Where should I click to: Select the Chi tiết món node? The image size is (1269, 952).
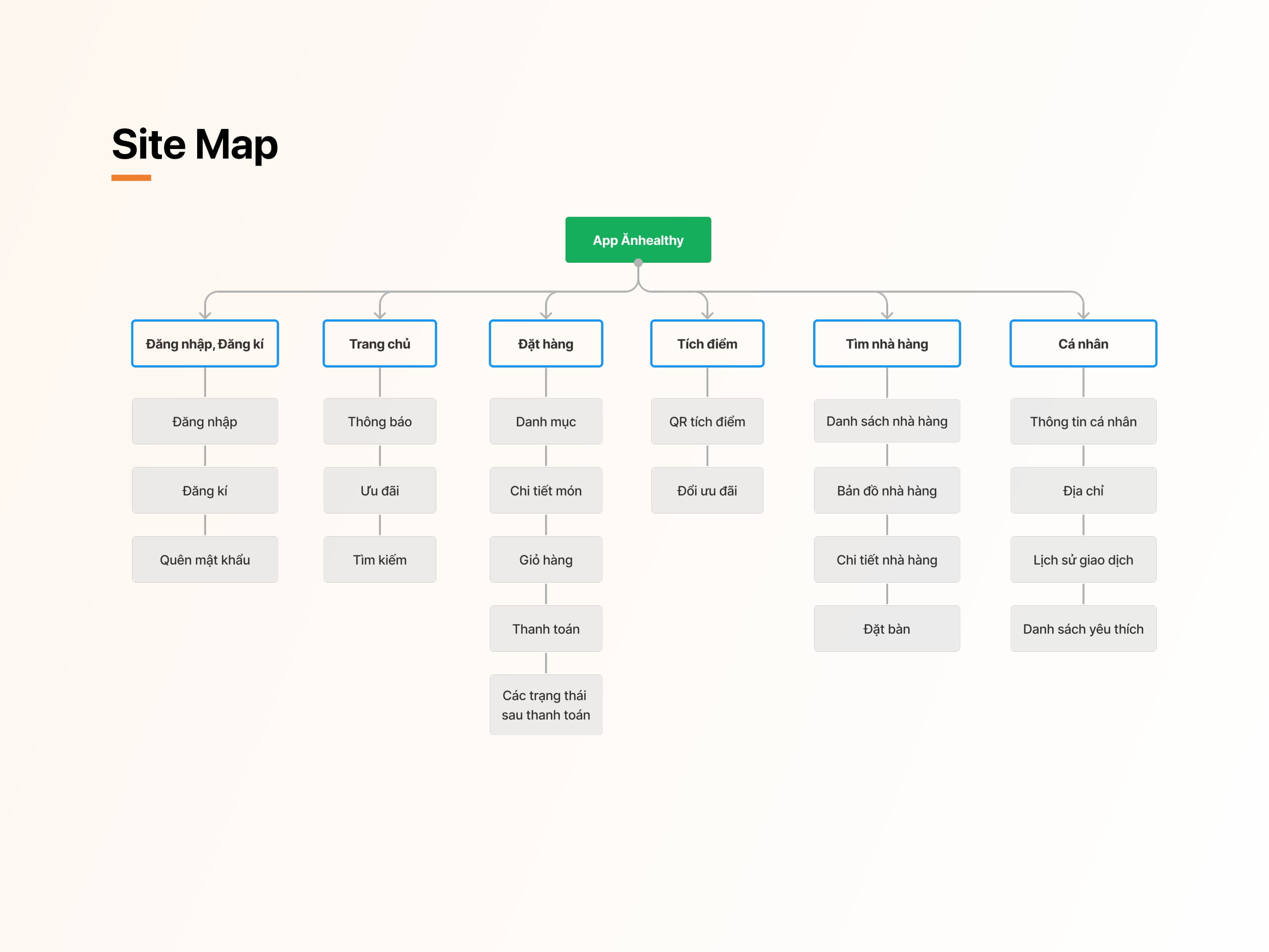[546, 490]
